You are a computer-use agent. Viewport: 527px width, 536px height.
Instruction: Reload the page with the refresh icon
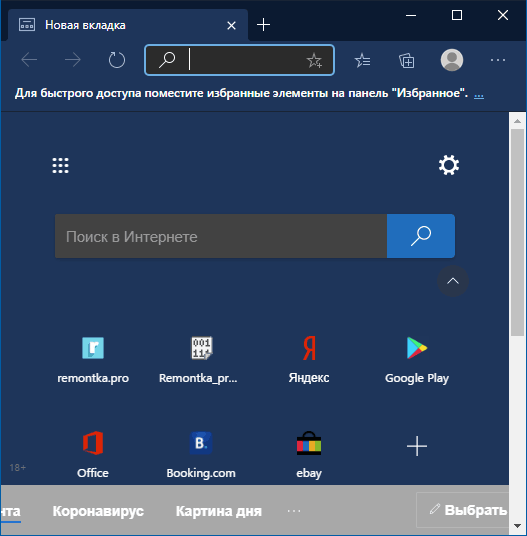tap(117, 60)
